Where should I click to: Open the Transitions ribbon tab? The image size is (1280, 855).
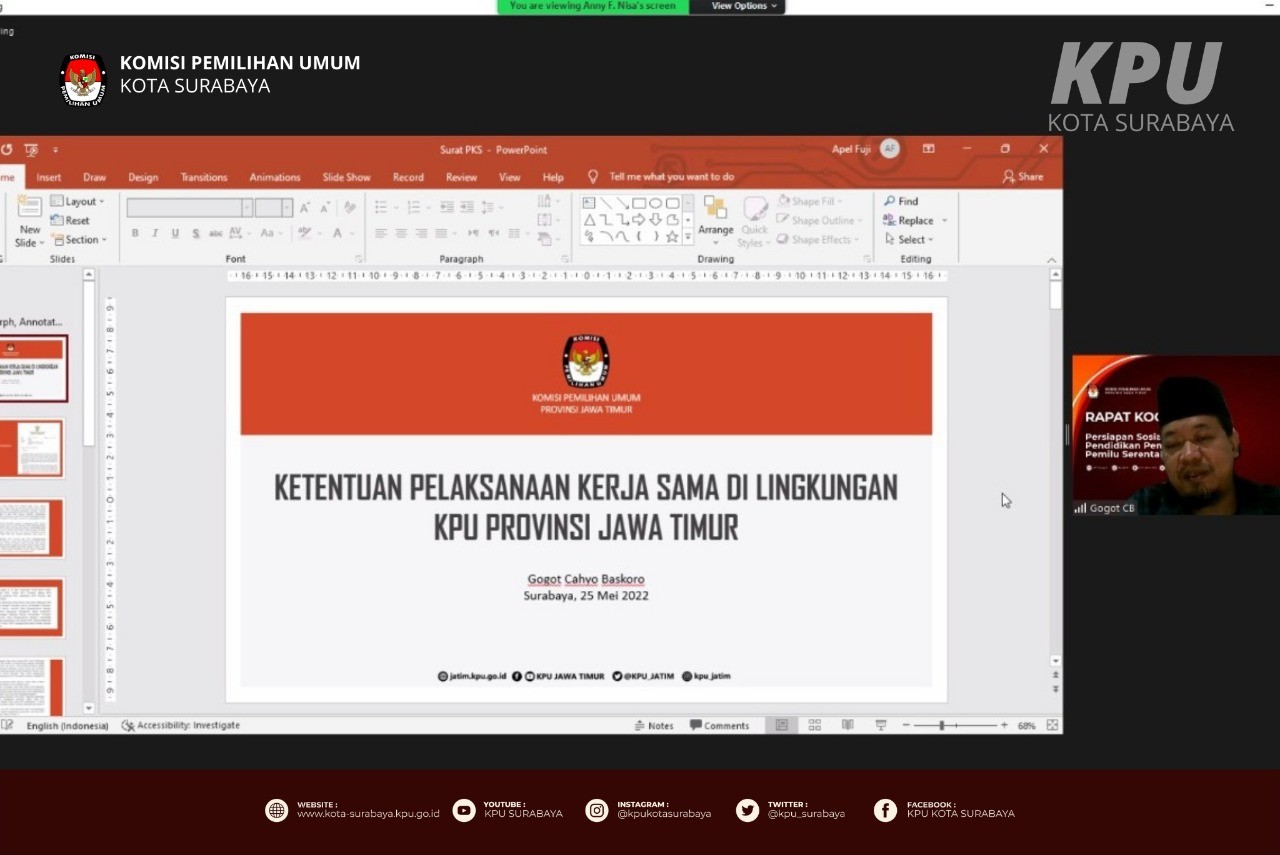pos(204,177)
